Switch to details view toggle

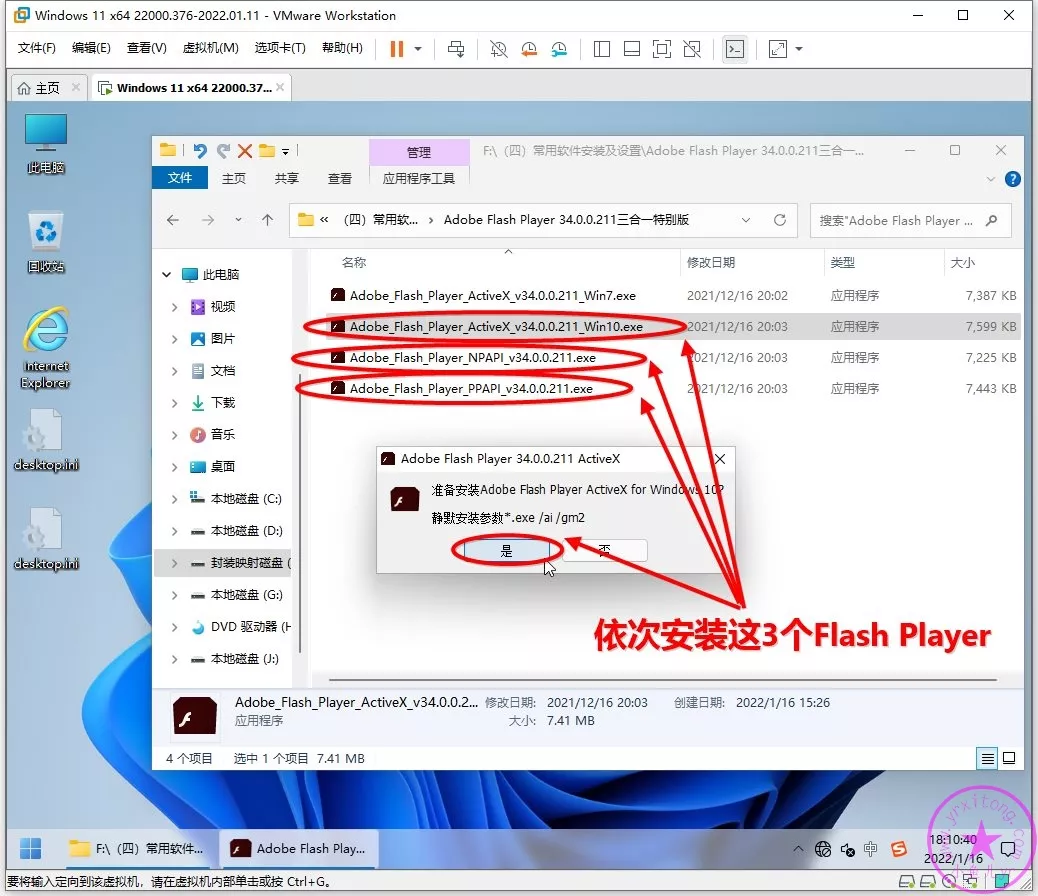point(988,758)
